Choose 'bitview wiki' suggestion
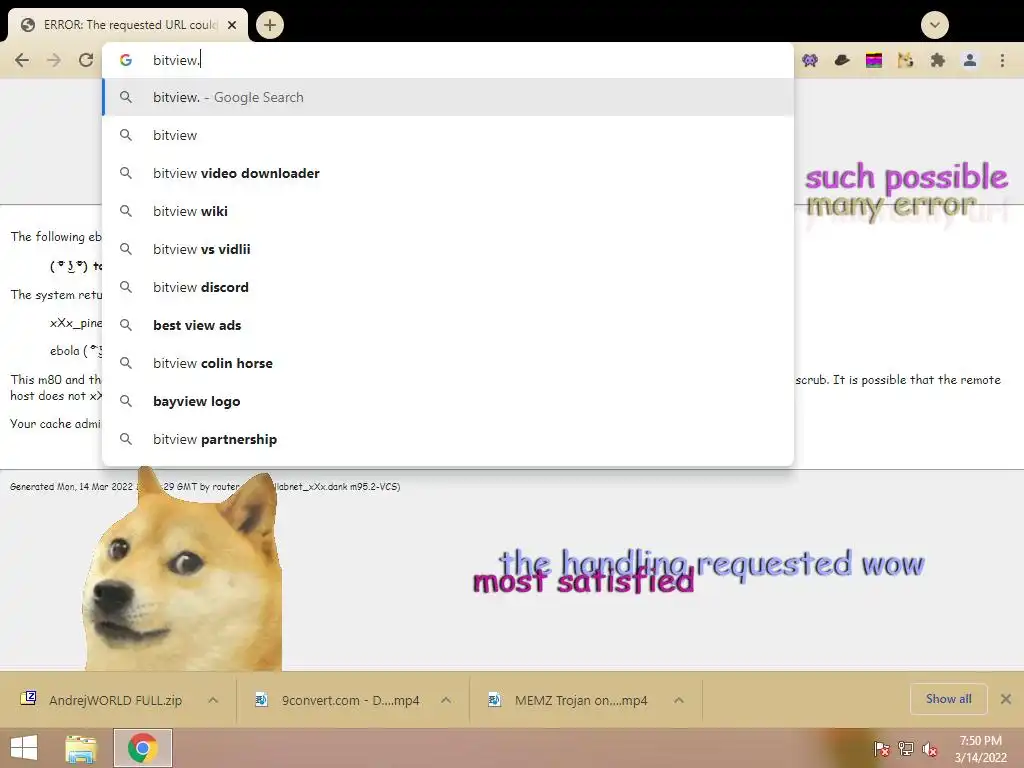Screen dimensions: 1024x768 pyautogui.click(x=448, y=211)
